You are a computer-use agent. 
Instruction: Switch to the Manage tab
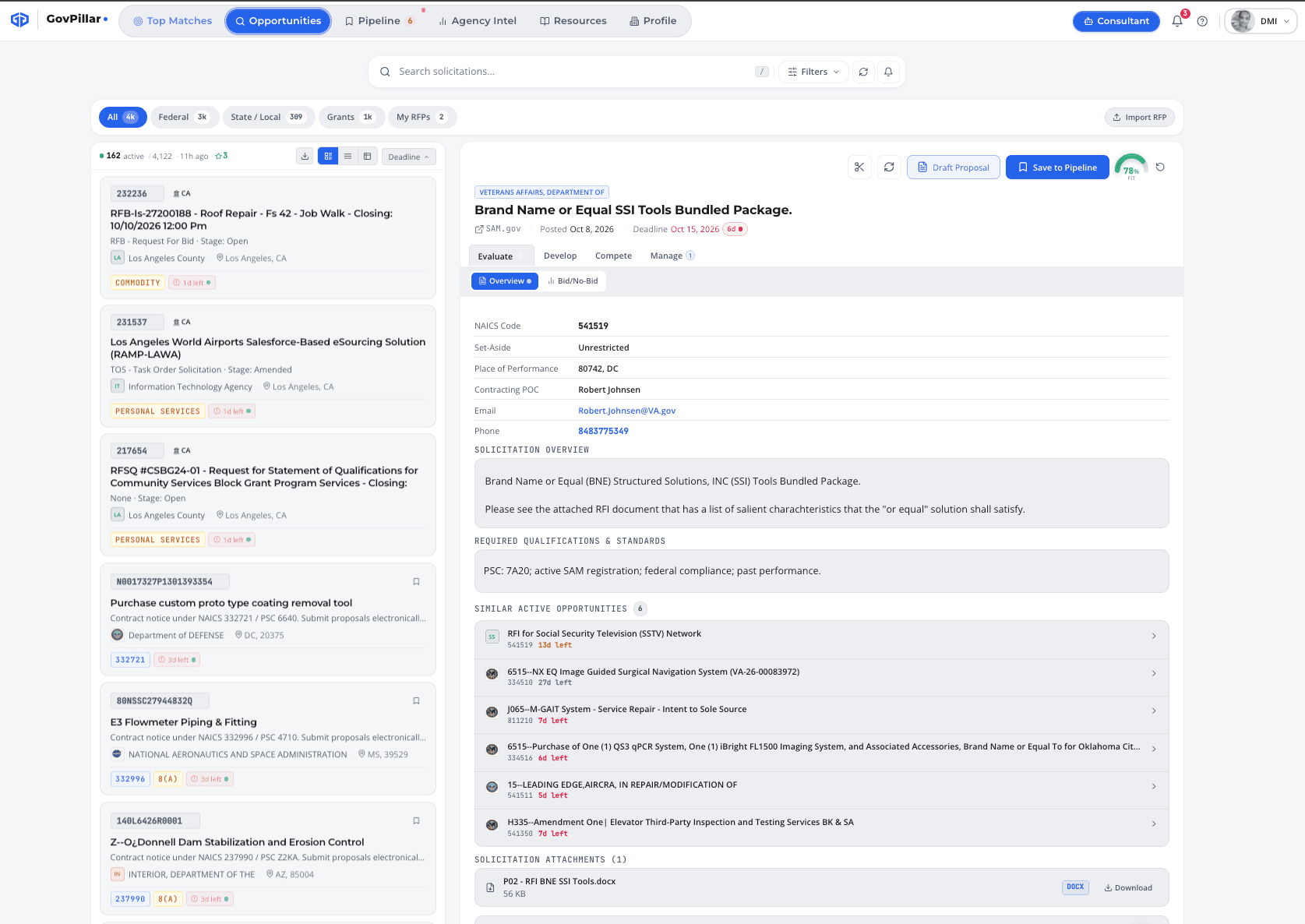pyautogui.click(x=672, y=256)
